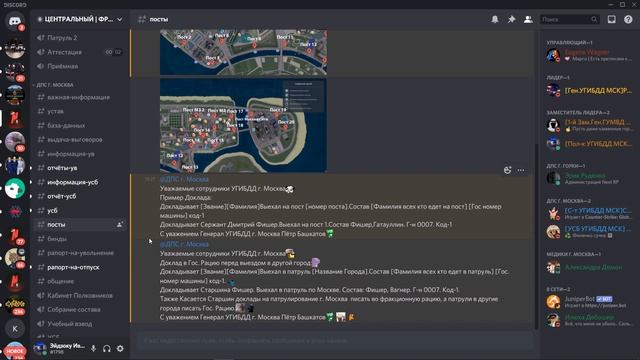
Task: Open member [1-й Зам.Ген.ГУМВД profile
Action: click(x=589, y=125)
